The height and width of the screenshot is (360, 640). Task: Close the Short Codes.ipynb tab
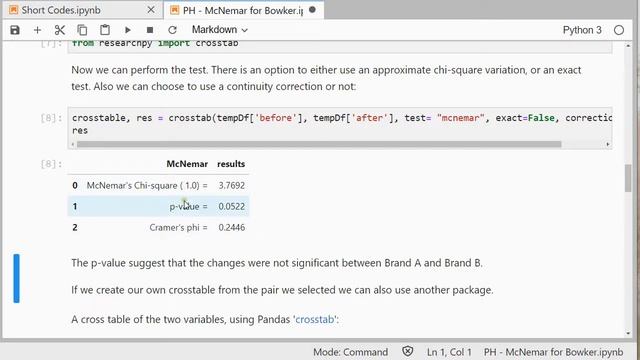151,10
